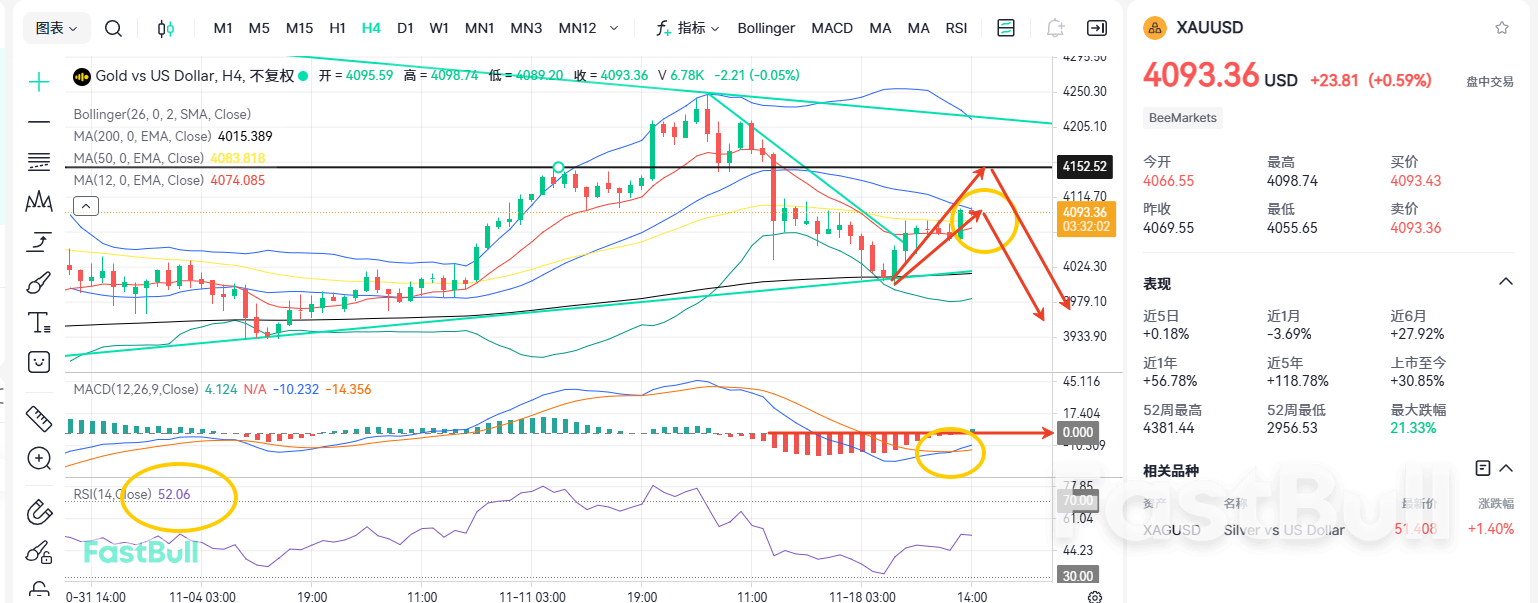
Task: Click the Bollinger indicator button
Action: pos(766,28)
